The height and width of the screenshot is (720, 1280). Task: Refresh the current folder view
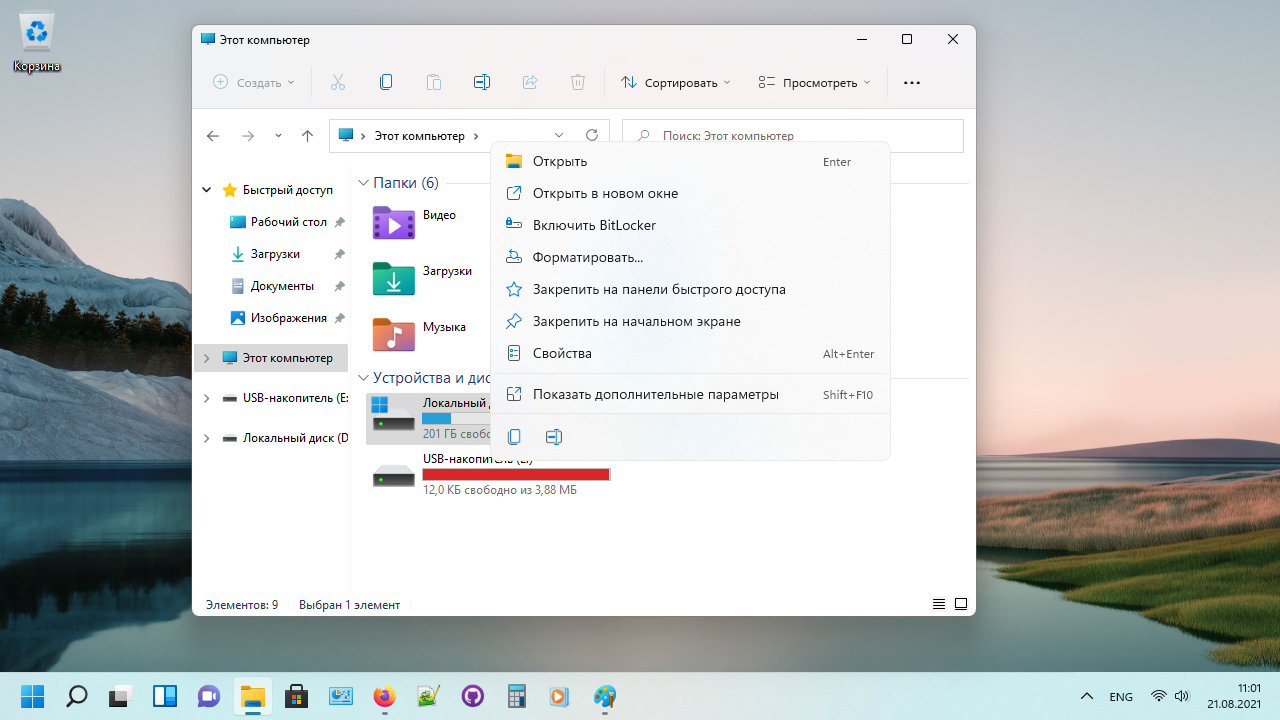point(592,135)
